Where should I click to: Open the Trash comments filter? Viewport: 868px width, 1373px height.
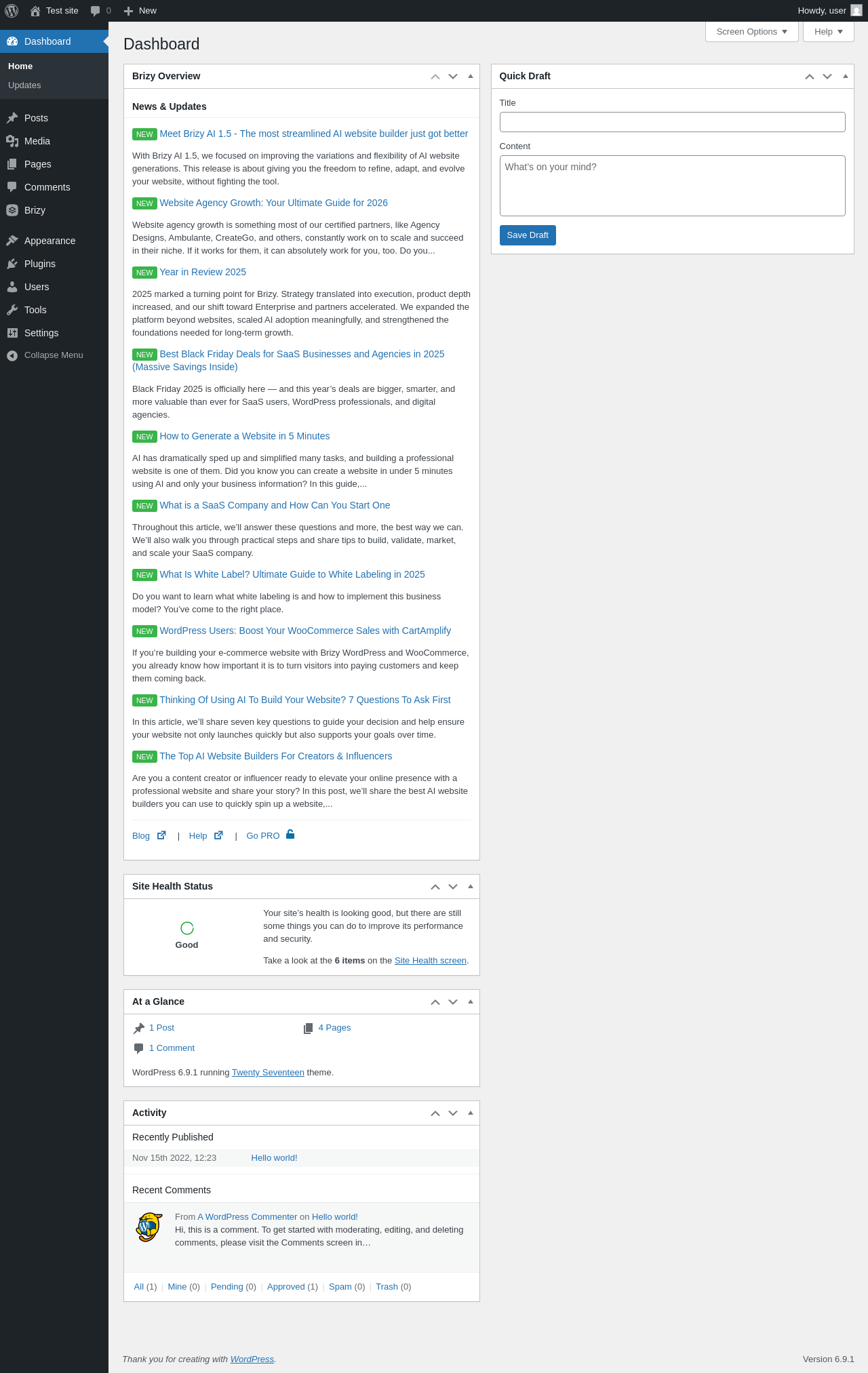[x=387, y=1287]
